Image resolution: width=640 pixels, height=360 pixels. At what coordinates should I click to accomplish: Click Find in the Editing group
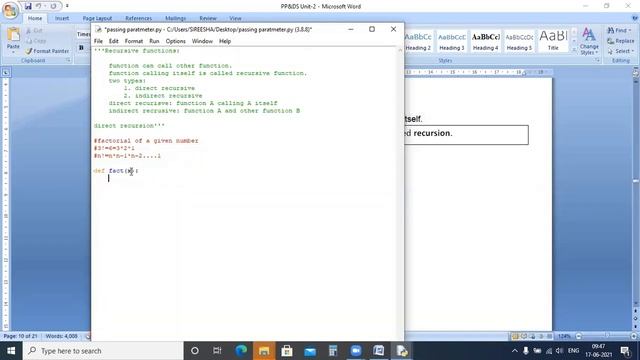(x=619, y=31)
